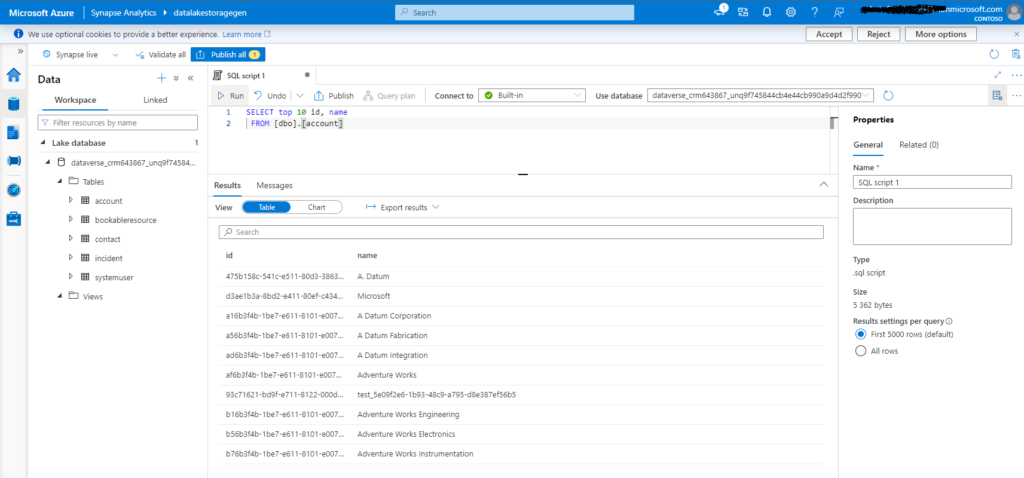The height and width of the screenshot is (478, 1024).
Task: Click the discard all trash icon
Action: click(1016, 55)
